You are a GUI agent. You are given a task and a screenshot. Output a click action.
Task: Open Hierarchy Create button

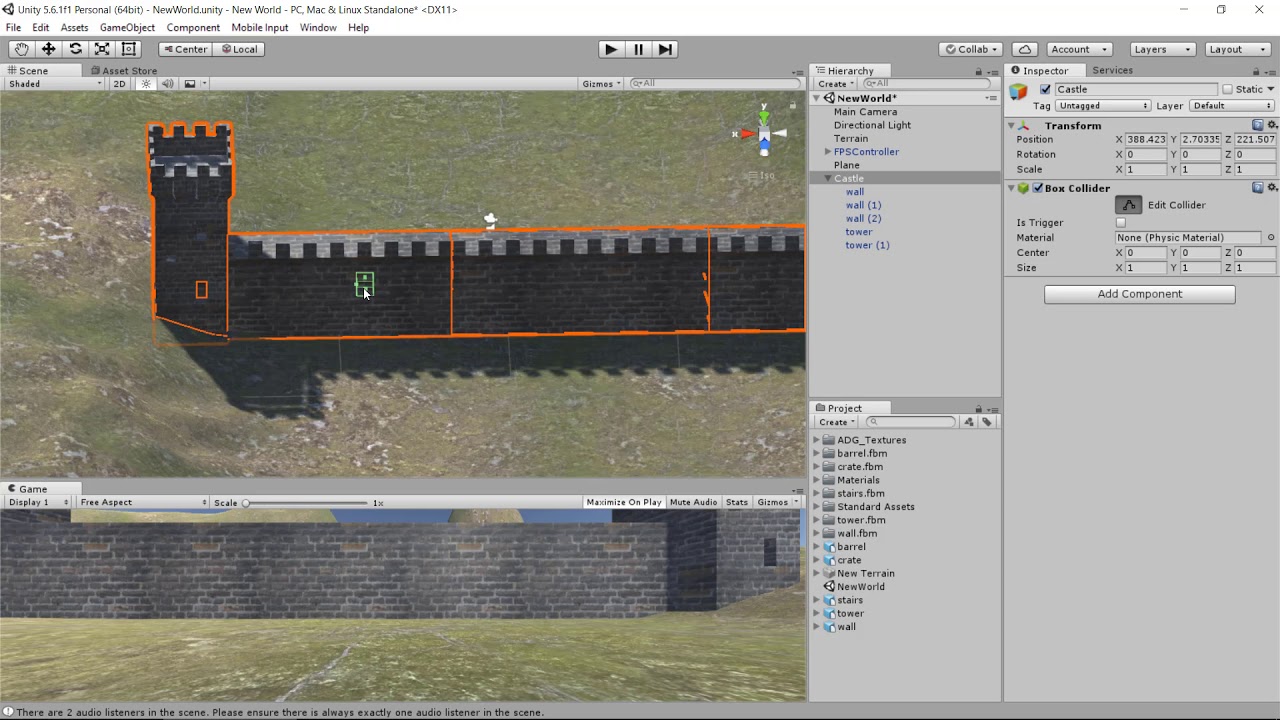[836, 84]
